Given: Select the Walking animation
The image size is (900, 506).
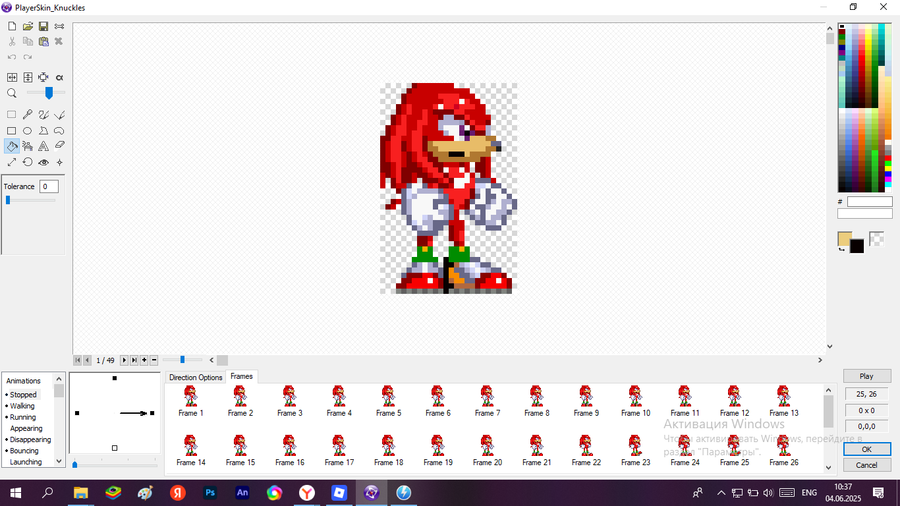Looking at the screenshot, I should click(x=22, y=406).
